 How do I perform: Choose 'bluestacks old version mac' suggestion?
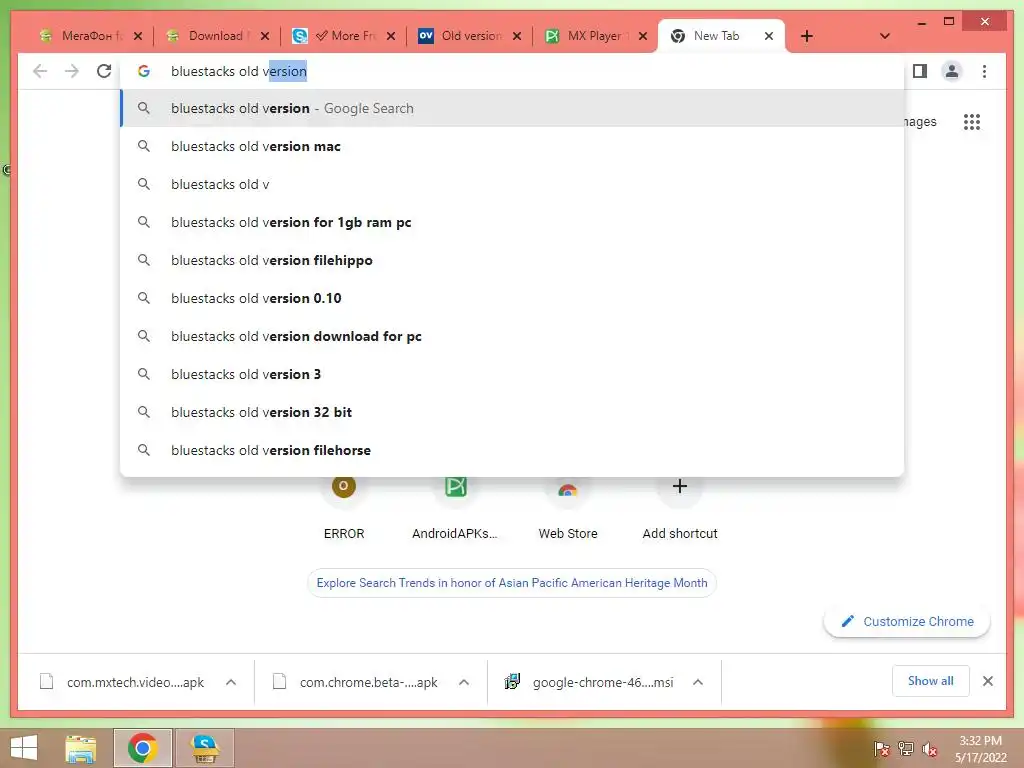click(x=513, y=146)
